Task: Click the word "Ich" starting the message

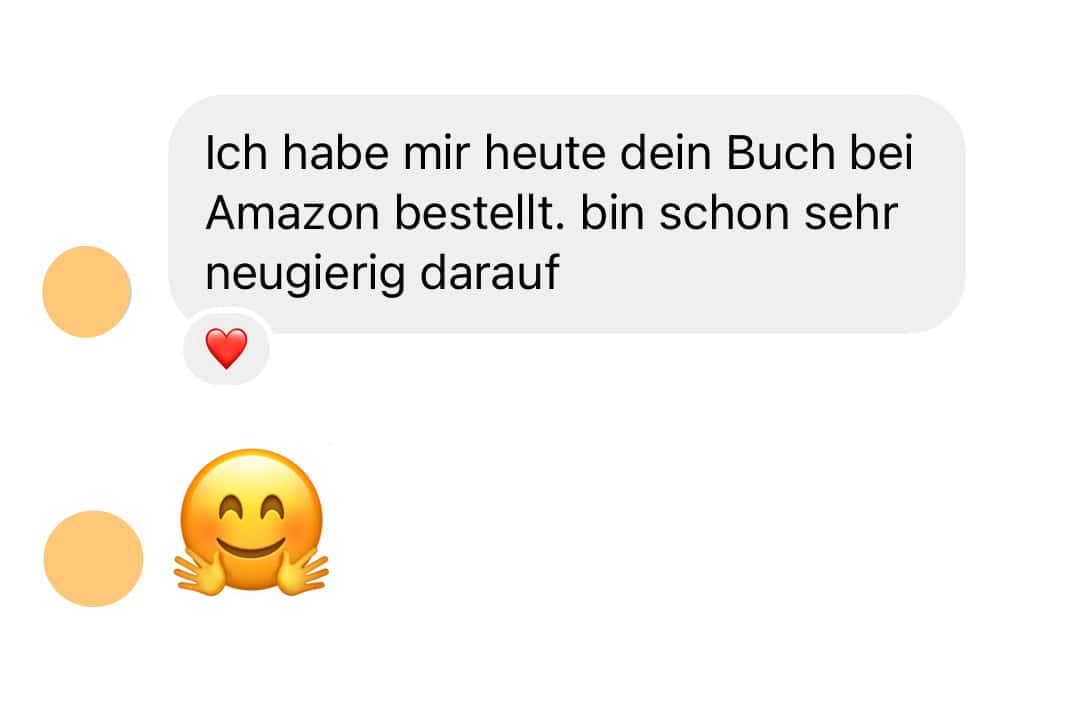Action: click(236, 153)
